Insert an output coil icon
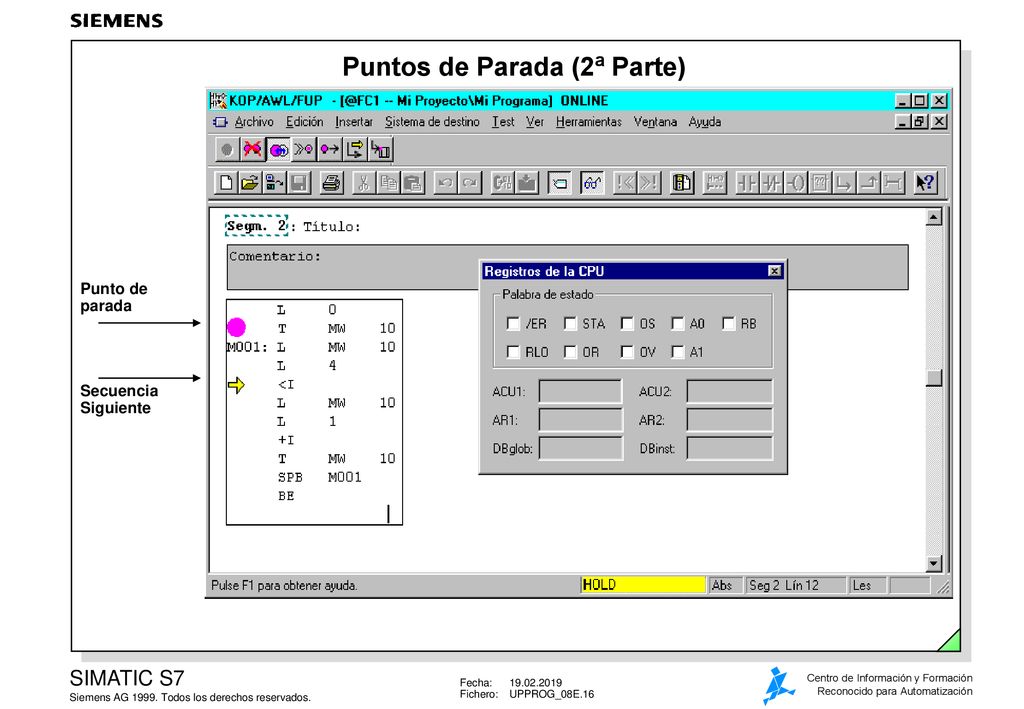This screenshot has height=709, width=1024. coord(795,183)
